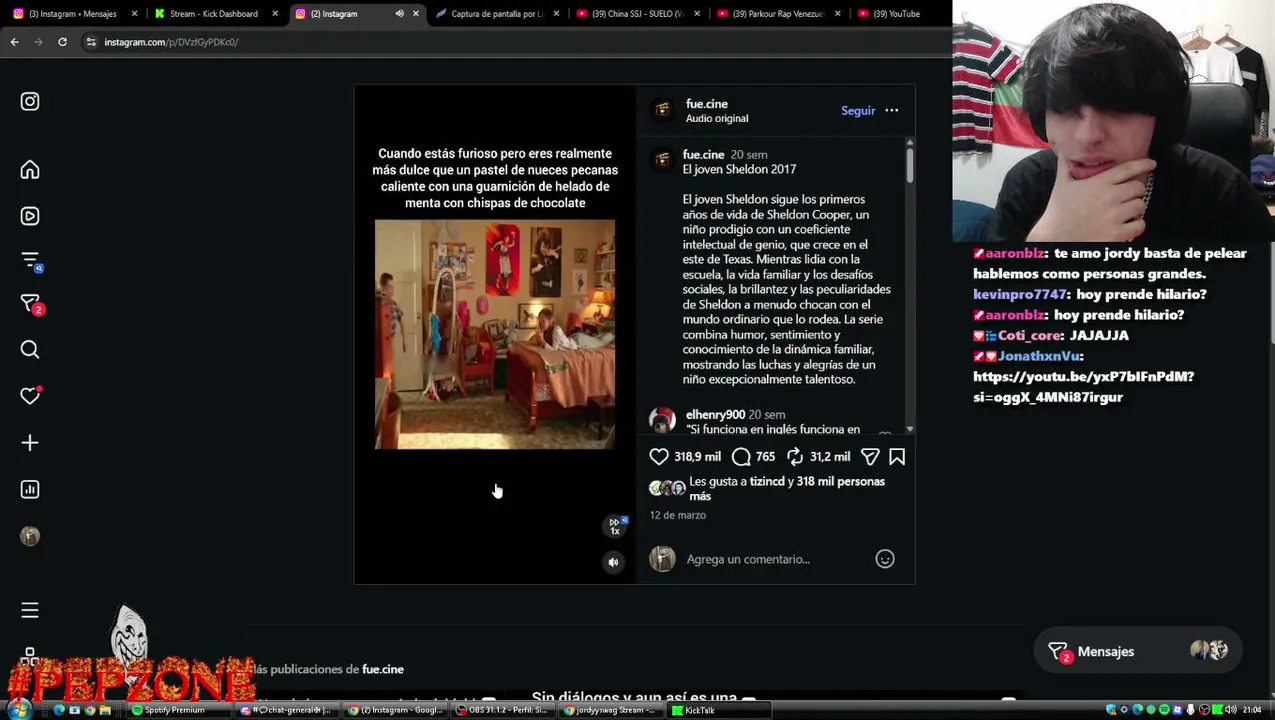Image resolution: width=1275 pixels, height=720 pixels.
Task: Open post options three-dot menu
Action: tap(892, 111)
